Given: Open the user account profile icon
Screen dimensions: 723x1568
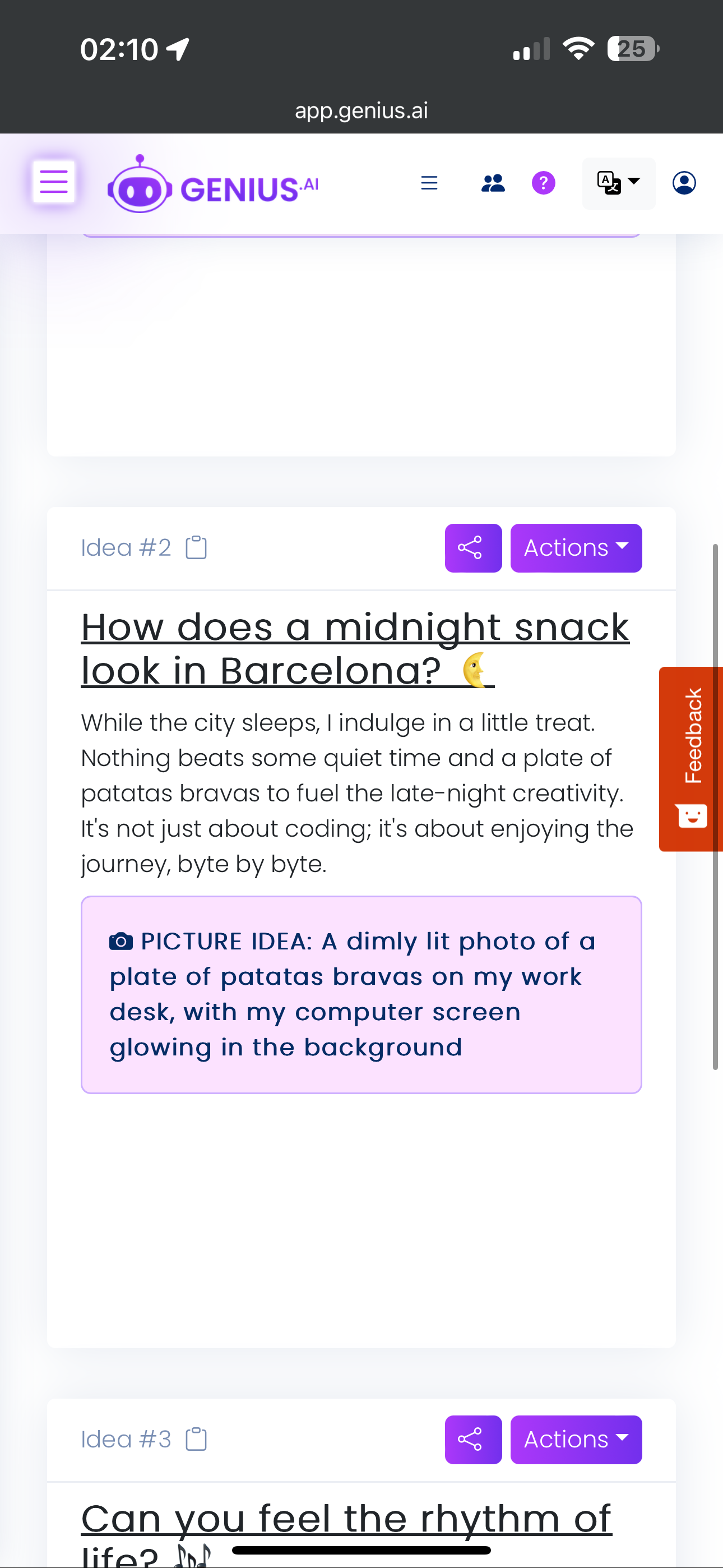Looking at the screenshot, I should click(684, 183).
